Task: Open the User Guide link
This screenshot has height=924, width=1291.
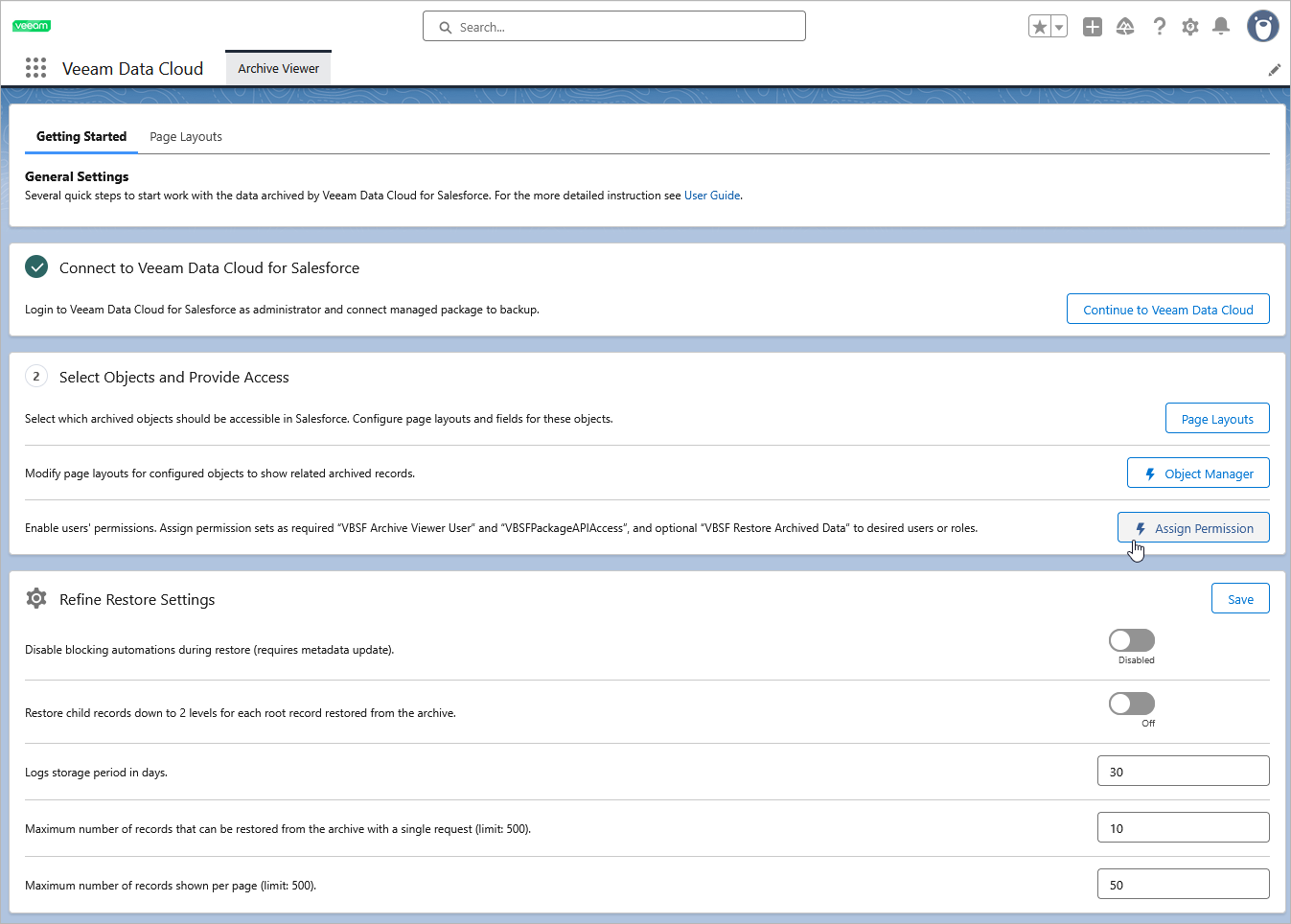Action: 712,196
